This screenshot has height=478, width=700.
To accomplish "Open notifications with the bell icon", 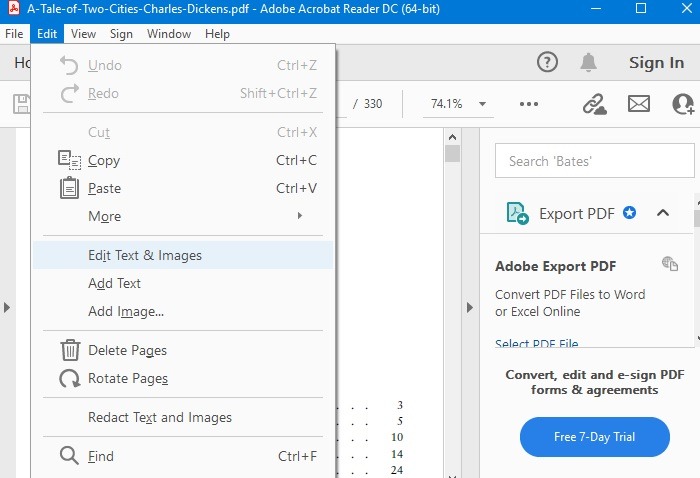I will tap(588, 62).
